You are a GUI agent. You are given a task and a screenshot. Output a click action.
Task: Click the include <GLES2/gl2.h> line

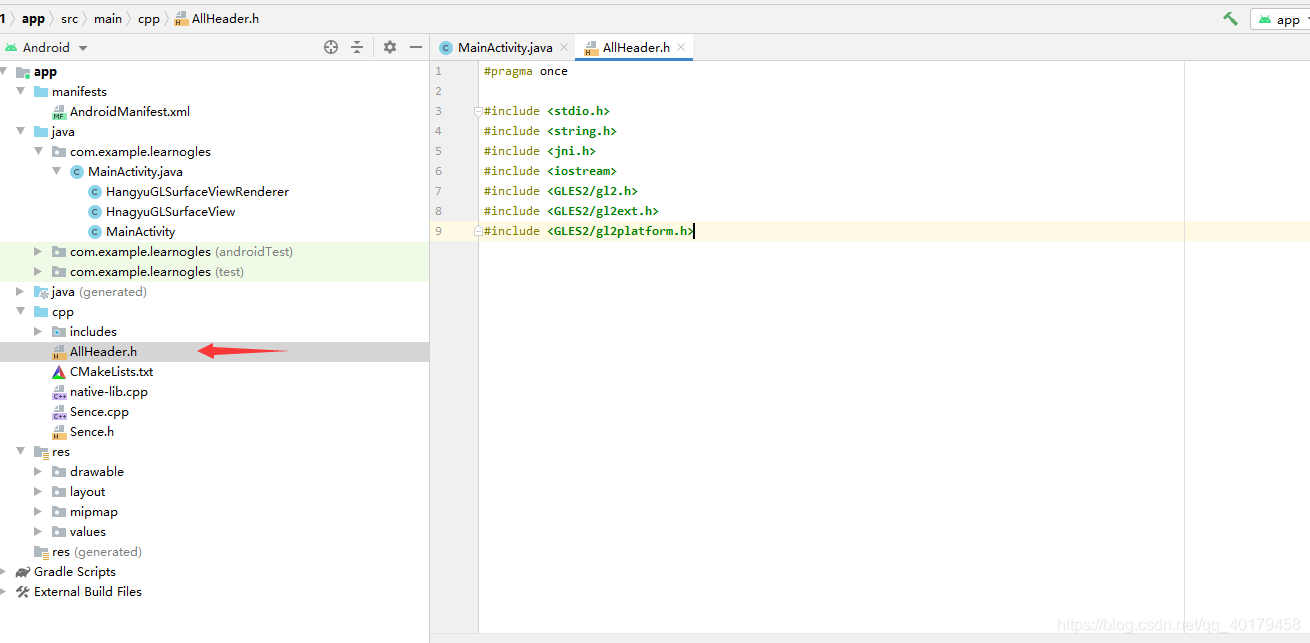[x=561, y=191]
